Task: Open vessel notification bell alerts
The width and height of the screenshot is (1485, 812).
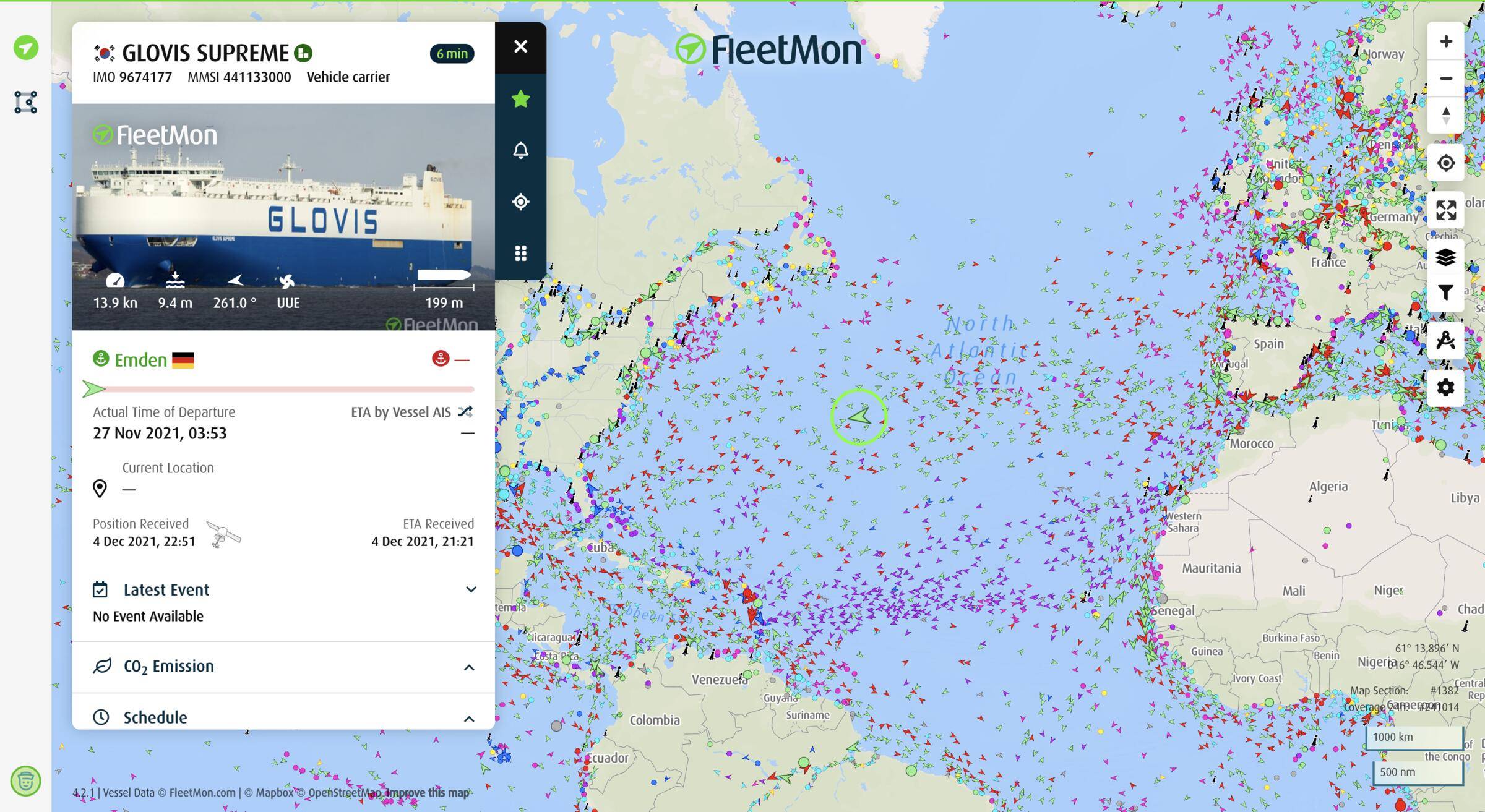Action: (520, 150)
